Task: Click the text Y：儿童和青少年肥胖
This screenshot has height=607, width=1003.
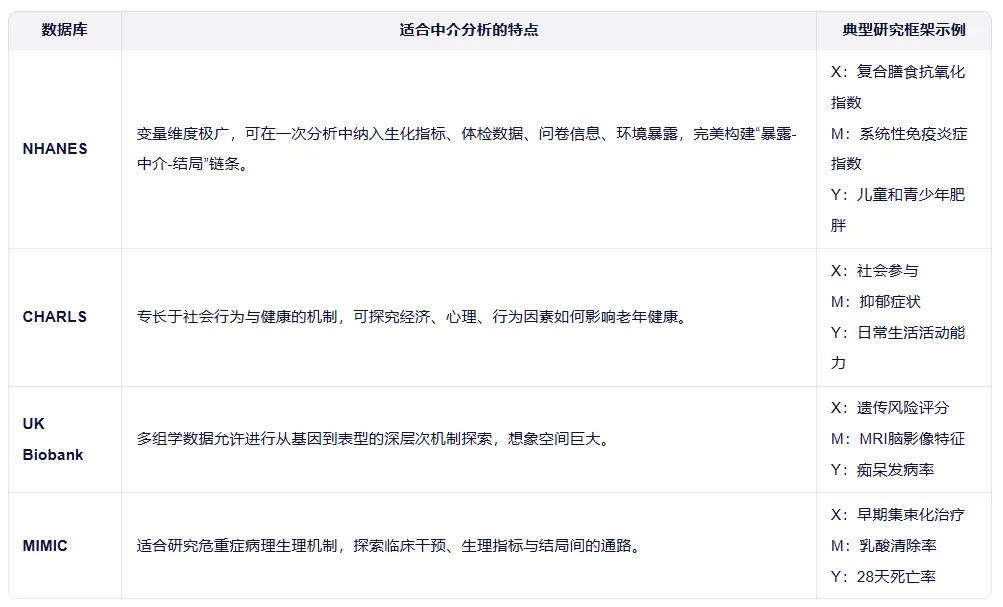Action: [898, 210]
